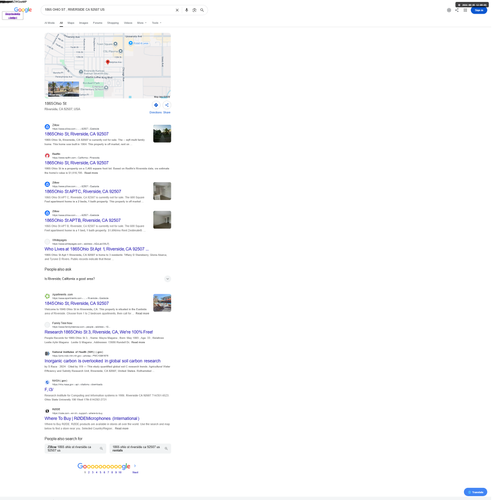Go to results page 10
Viewport: 494px width, 500px height.
(120, 473)
